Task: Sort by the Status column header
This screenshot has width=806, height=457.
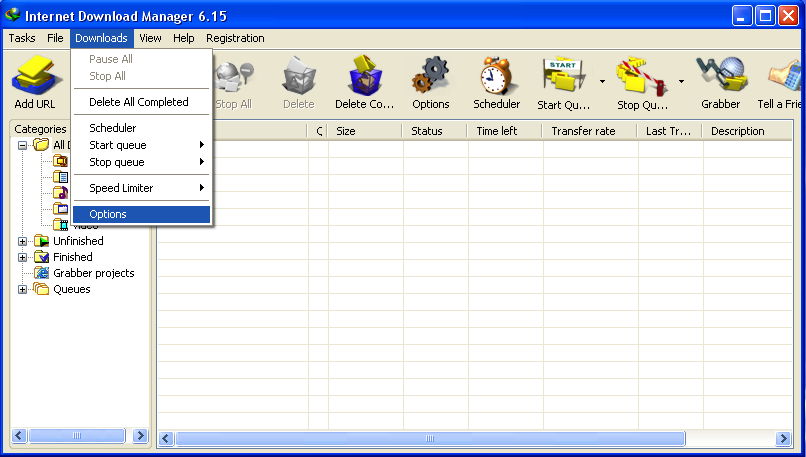Action: coord(435,131)
